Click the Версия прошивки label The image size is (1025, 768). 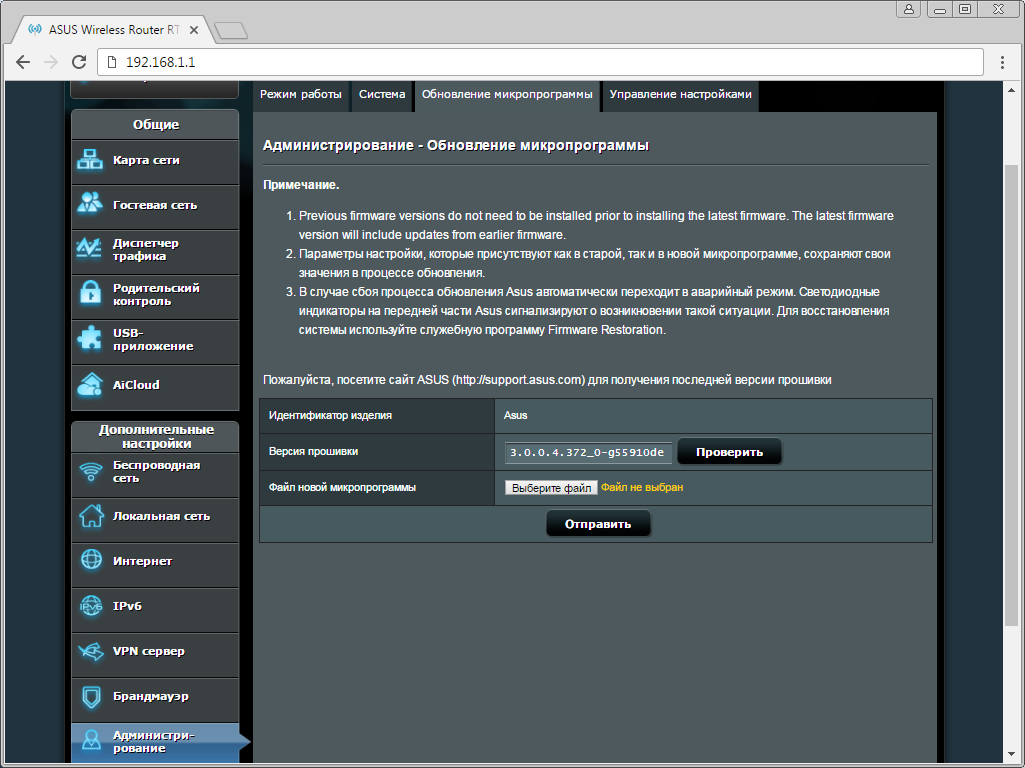coord(313,452)
